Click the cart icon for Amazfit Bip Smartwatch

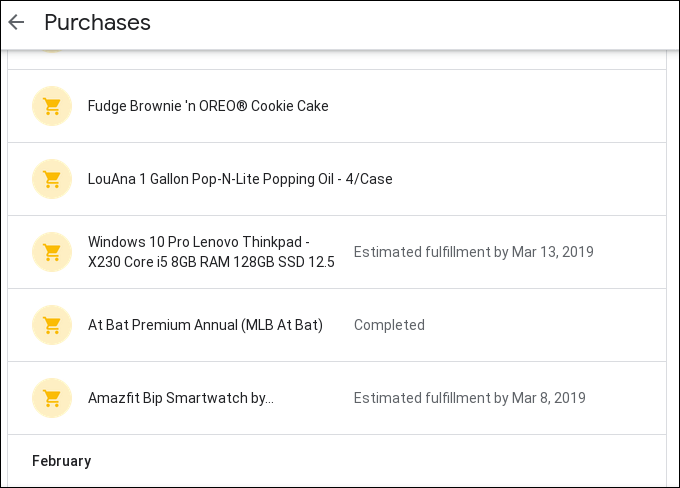coord(52,398)
